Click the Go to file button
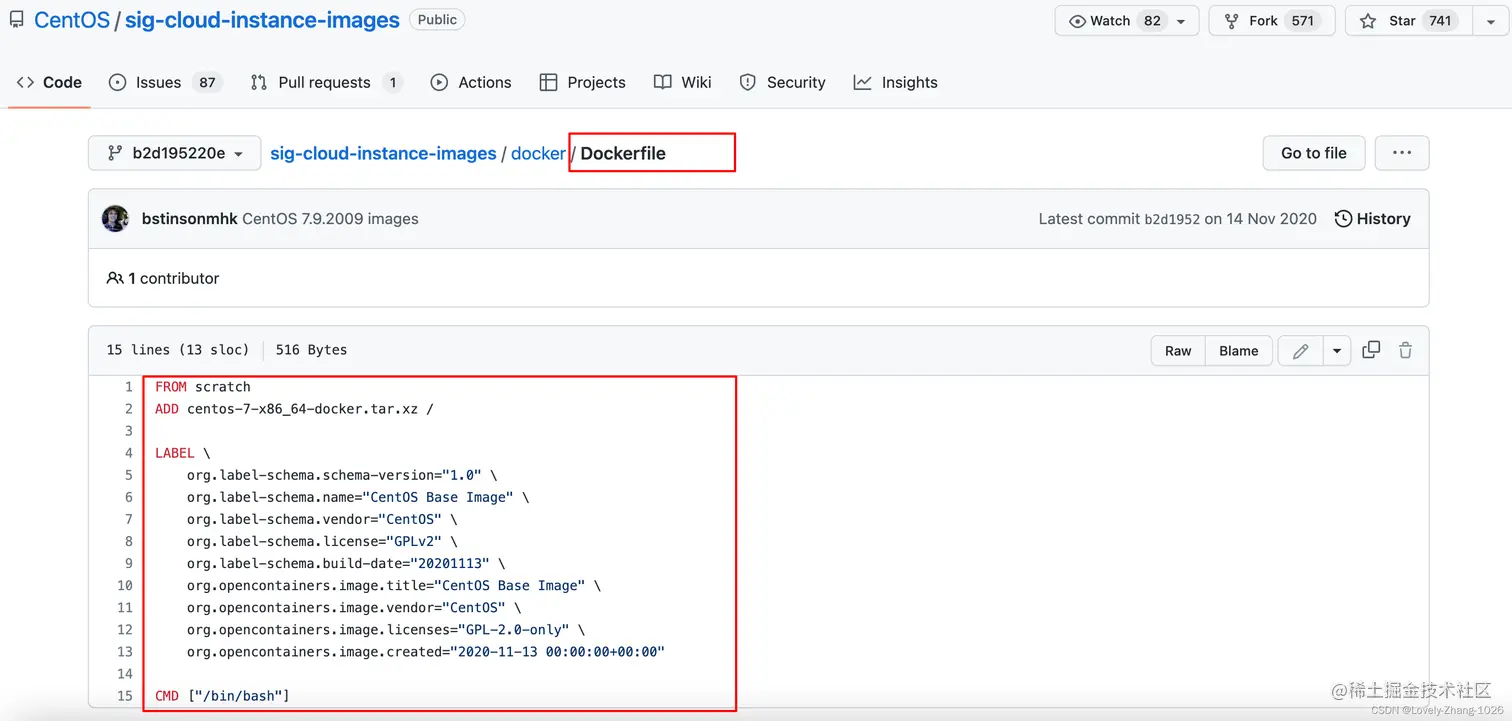1512x721 pixels. pyautogui.click(x=1314, y=153)
